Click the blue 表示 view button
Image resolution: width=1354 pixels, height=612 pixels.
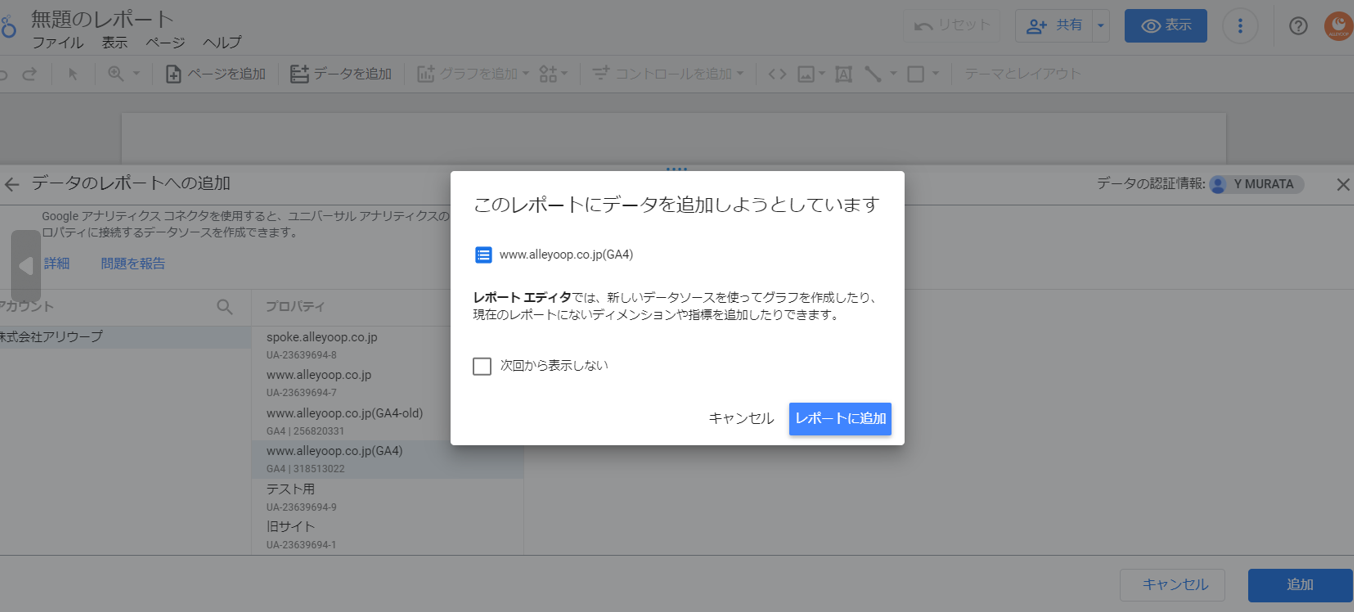[x=1165, y=26]
